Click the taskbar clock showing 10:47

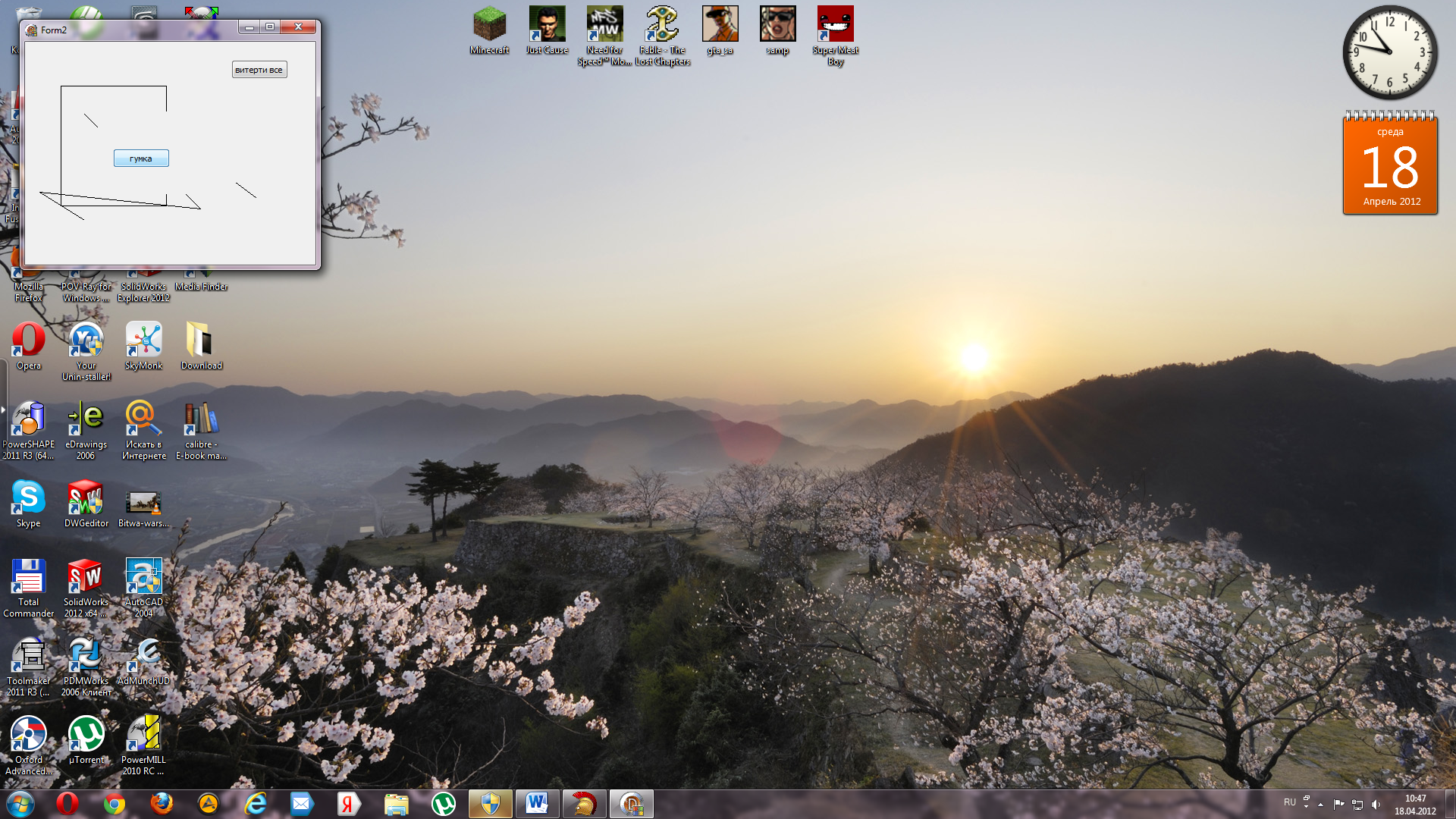1415,805
